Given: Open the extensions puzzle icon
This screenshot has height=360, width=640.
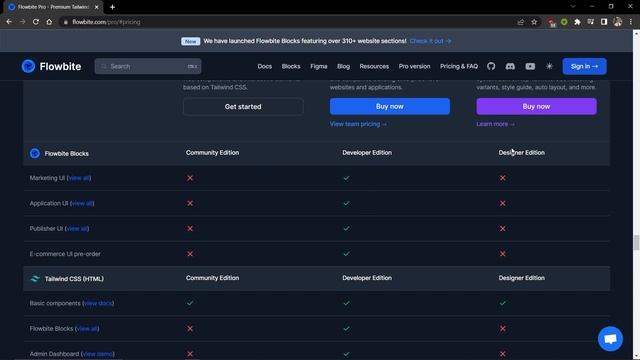Looking at the screenshot, I should click(577, 22).
